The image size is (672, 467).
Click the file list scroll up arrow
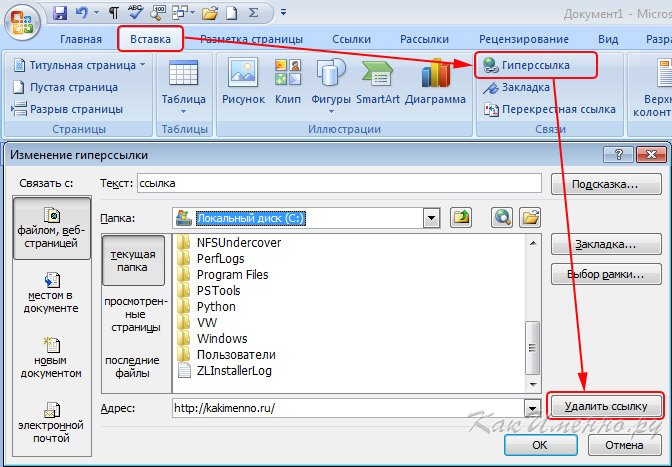pos(533,243)
